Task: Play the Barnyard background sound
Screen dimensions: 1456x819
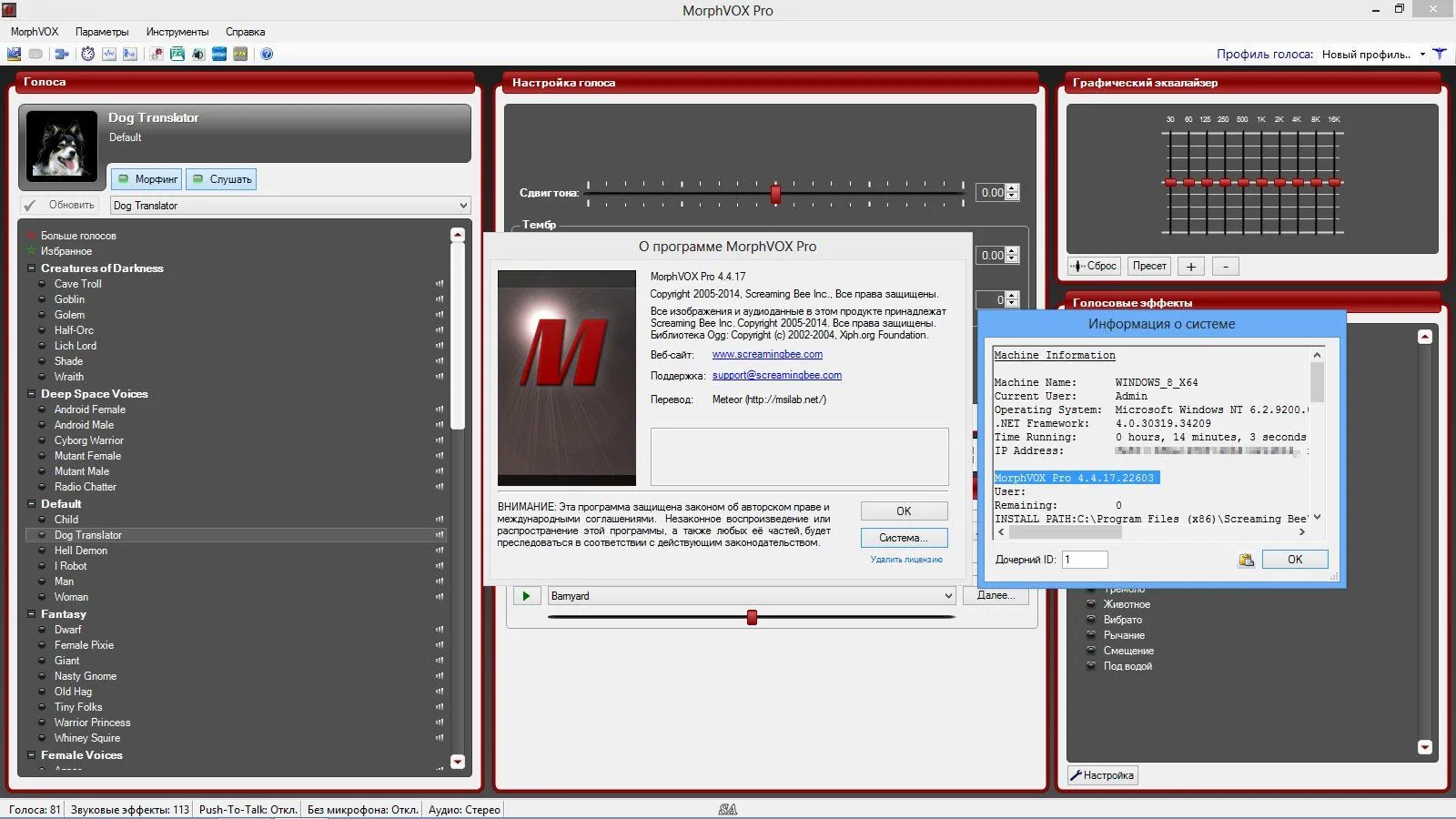Action: click(x=526, y=596)
